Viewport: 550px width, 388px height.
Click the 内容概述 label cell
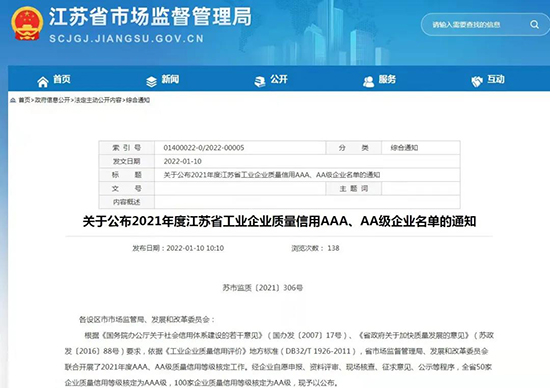tap(127, 202)
